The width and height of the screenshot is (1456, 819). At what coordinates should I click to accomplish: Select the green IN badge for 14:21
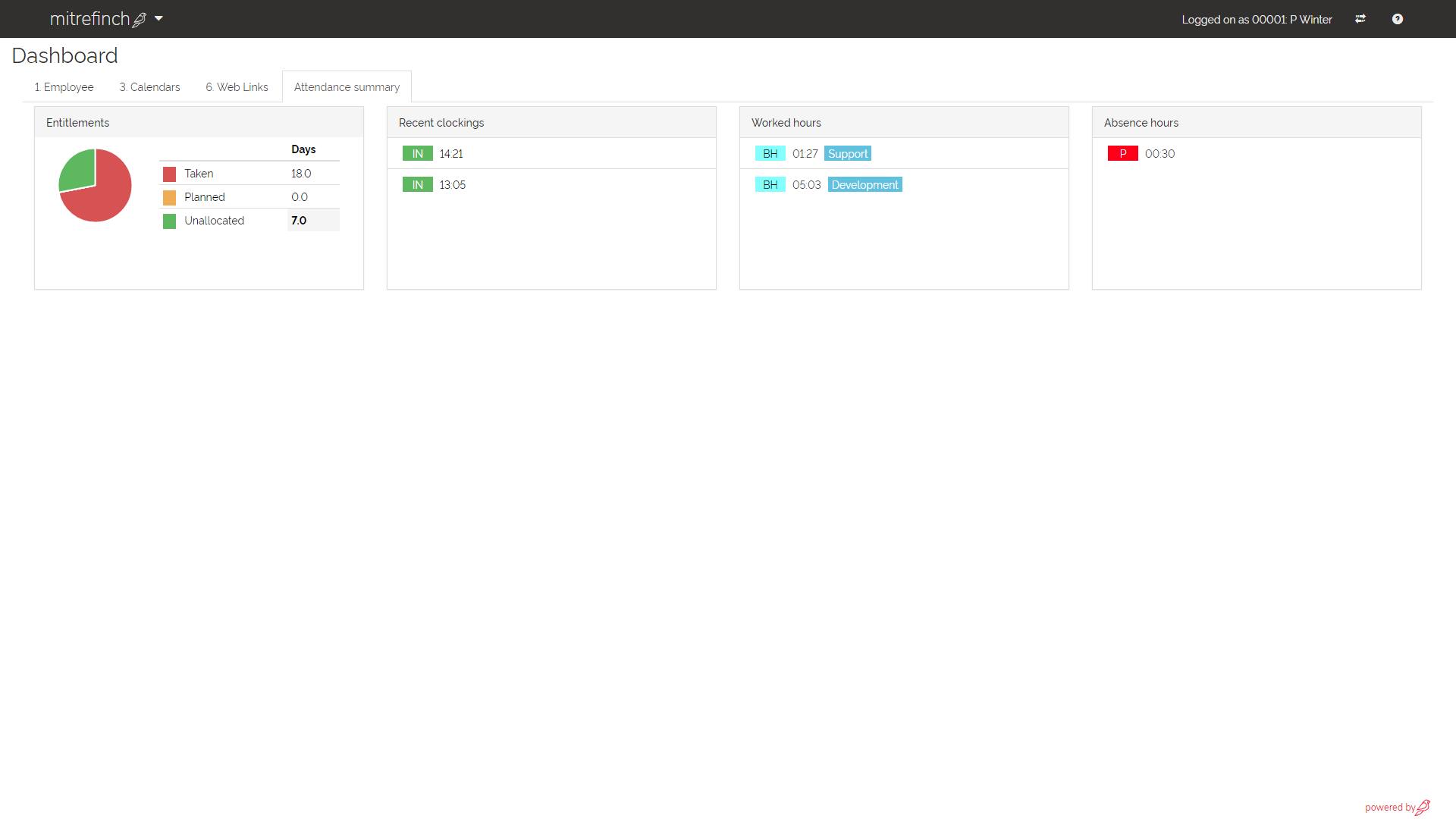[417, 153]
